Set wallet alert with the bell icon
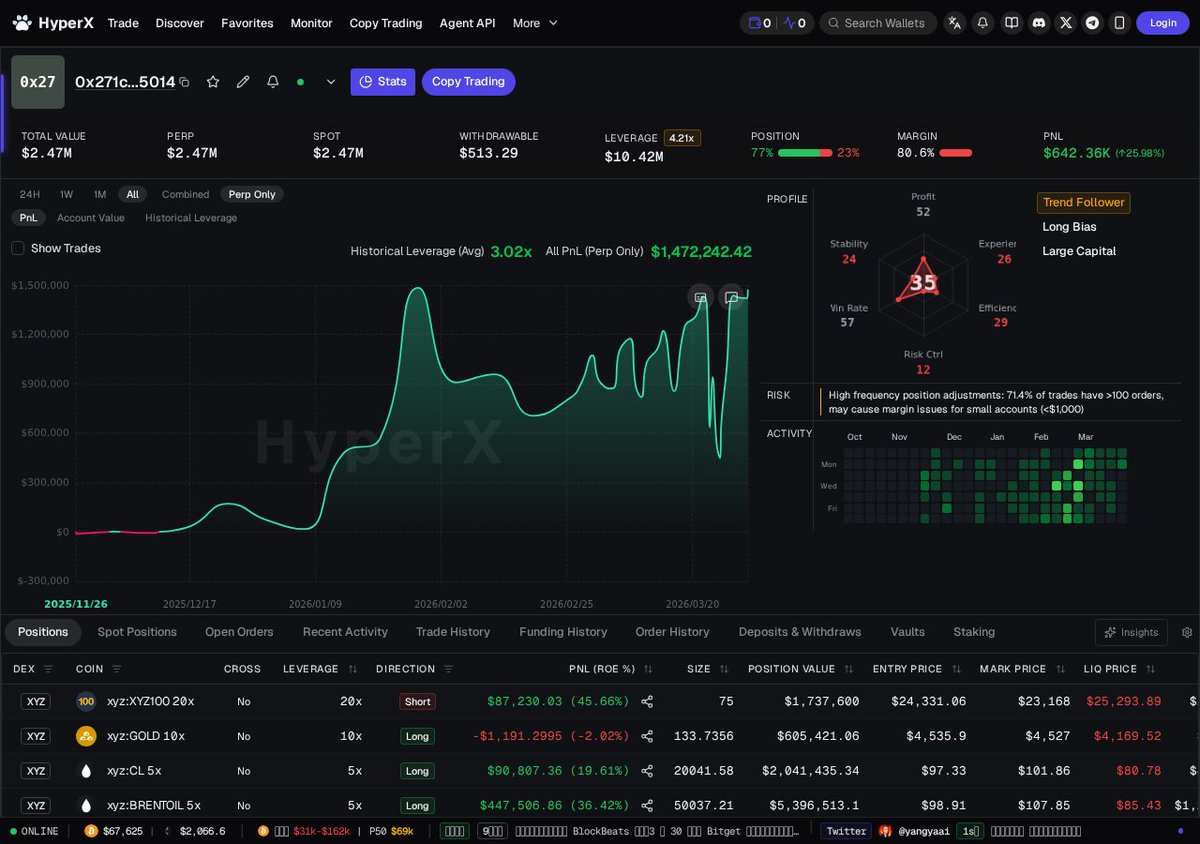 coord(273,82)
